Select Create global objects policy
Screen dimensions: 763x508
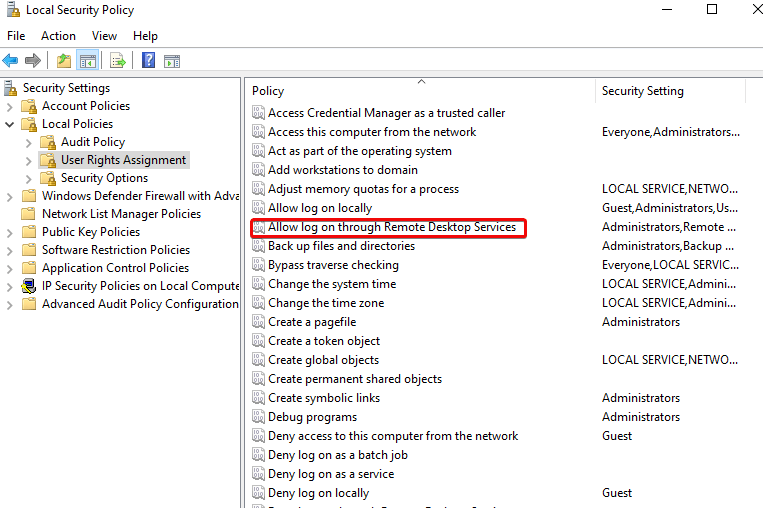click(323, 360)
